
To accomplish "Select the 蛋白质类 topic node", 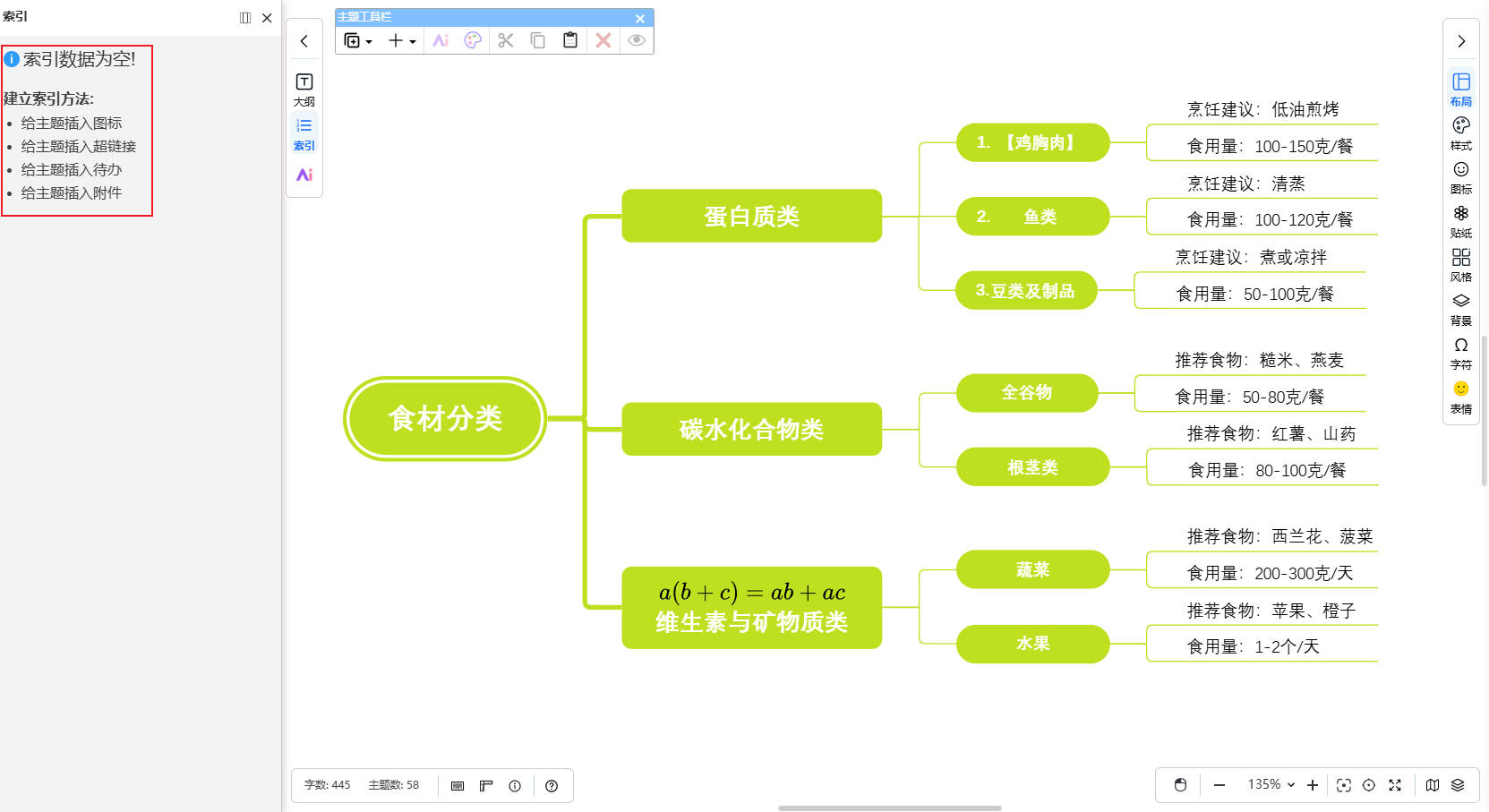I will (x=751, y=216).
